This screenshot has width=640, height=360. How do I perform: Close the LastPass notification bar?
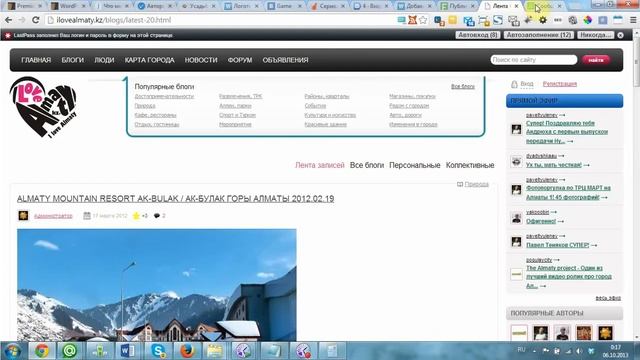(x=620, y=35)
